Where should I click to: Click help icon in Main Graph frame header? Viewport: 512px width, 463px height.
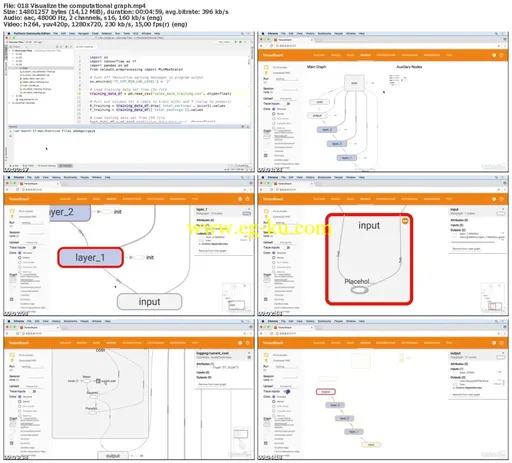[x=501, y=55]
